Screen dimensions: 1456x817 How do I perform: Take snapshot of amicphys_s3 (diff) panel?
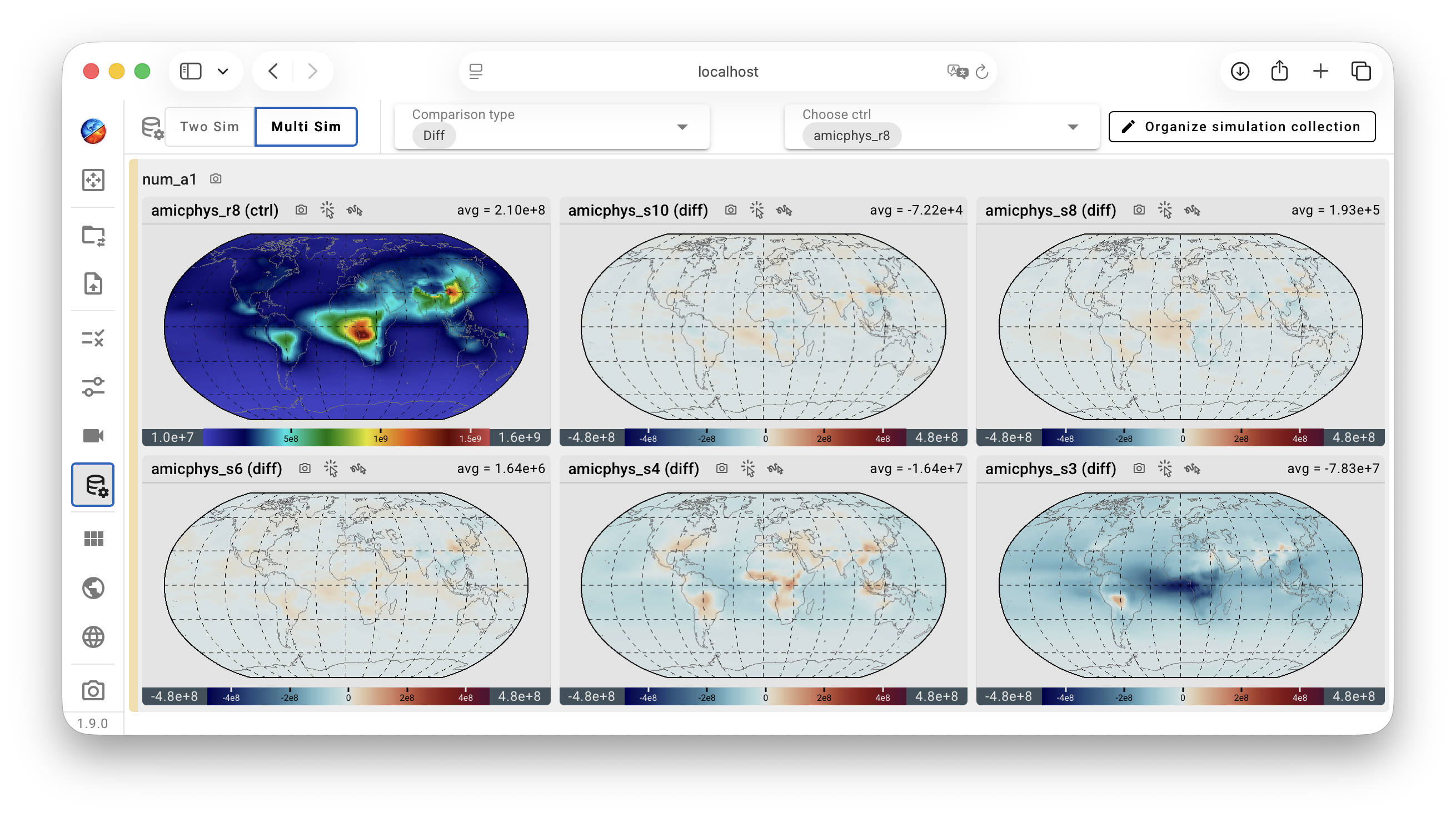tap(1139, 468)
